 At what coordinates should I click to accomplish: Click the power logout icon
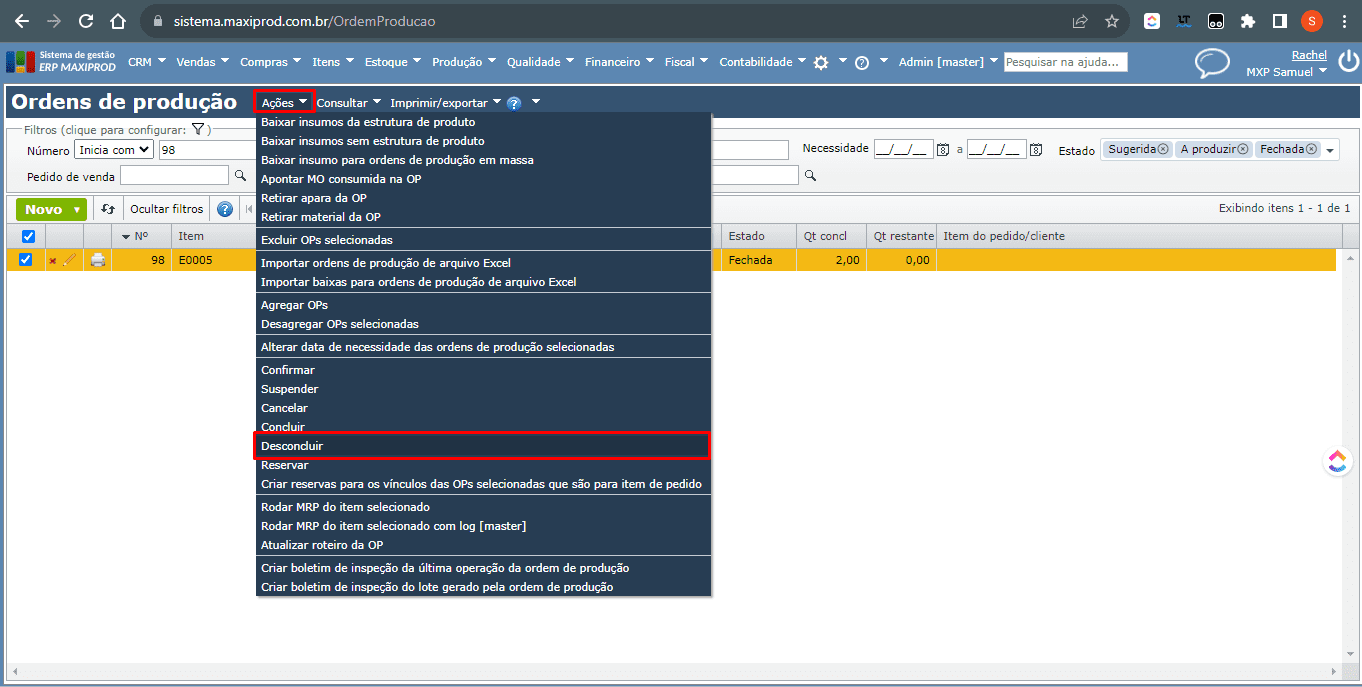pos(1348,62)
